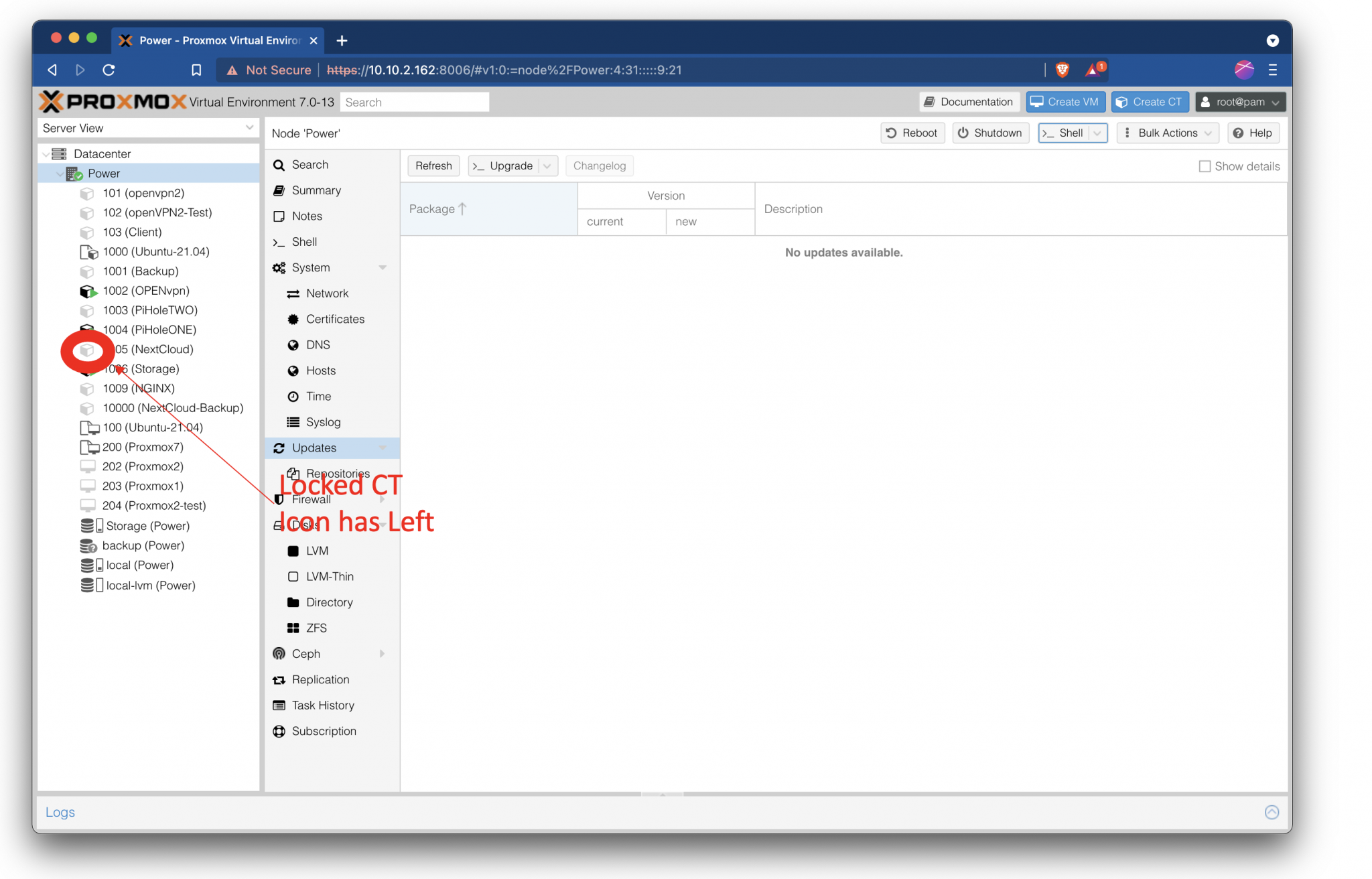
Task: Select the Network settings icon
Action: (x=327, y=293)
